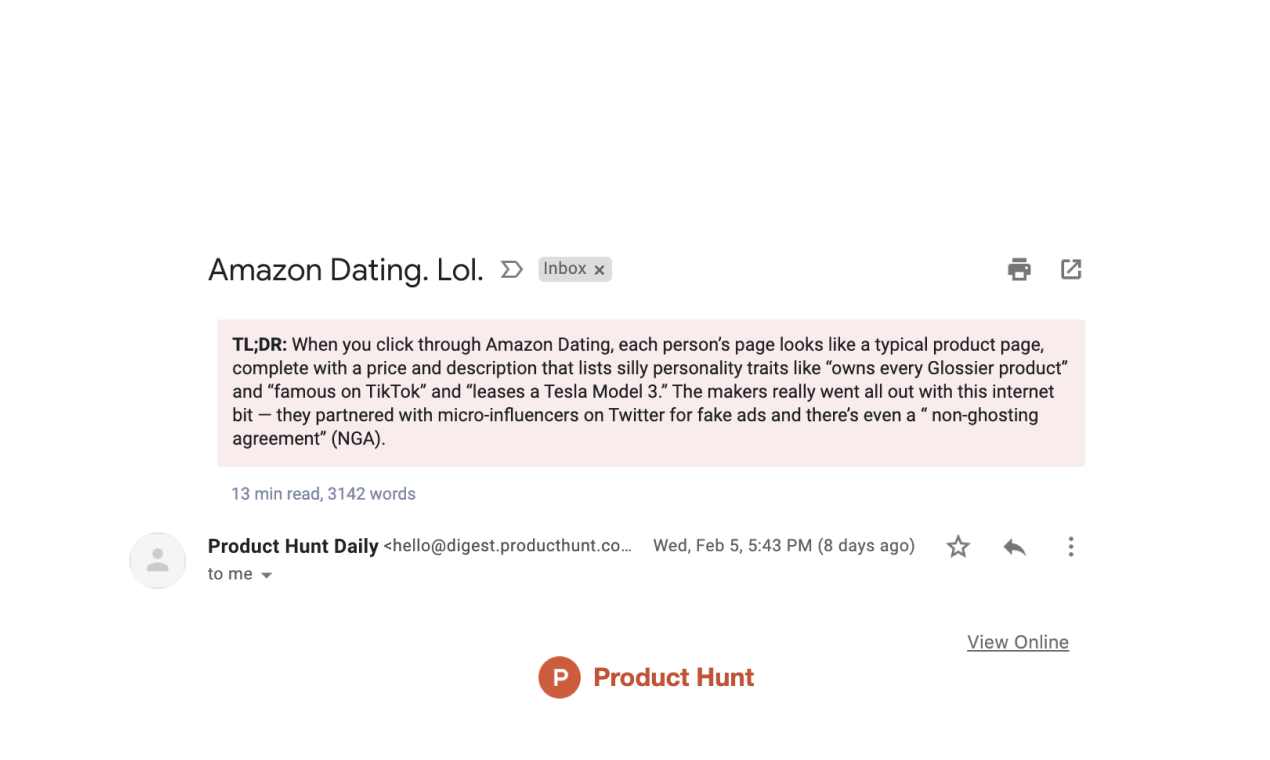
Task: Open the email in a new window
Action: (x=1071, y=269)
